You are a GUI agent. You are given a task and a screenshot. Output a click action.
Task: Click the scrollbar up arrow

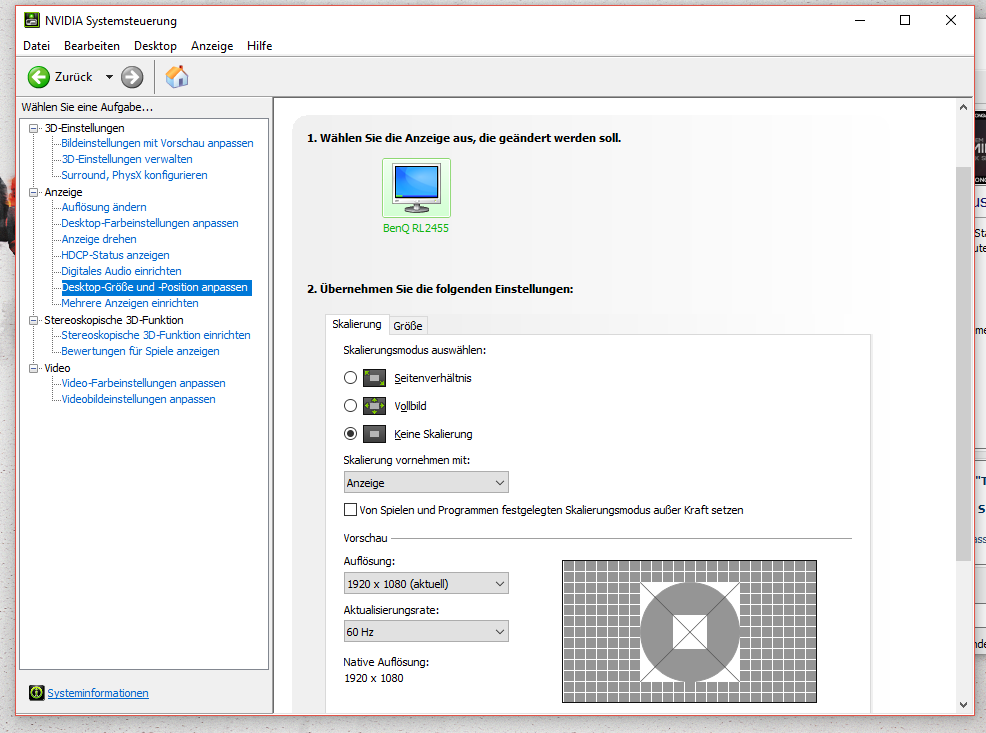click(963, 107)
